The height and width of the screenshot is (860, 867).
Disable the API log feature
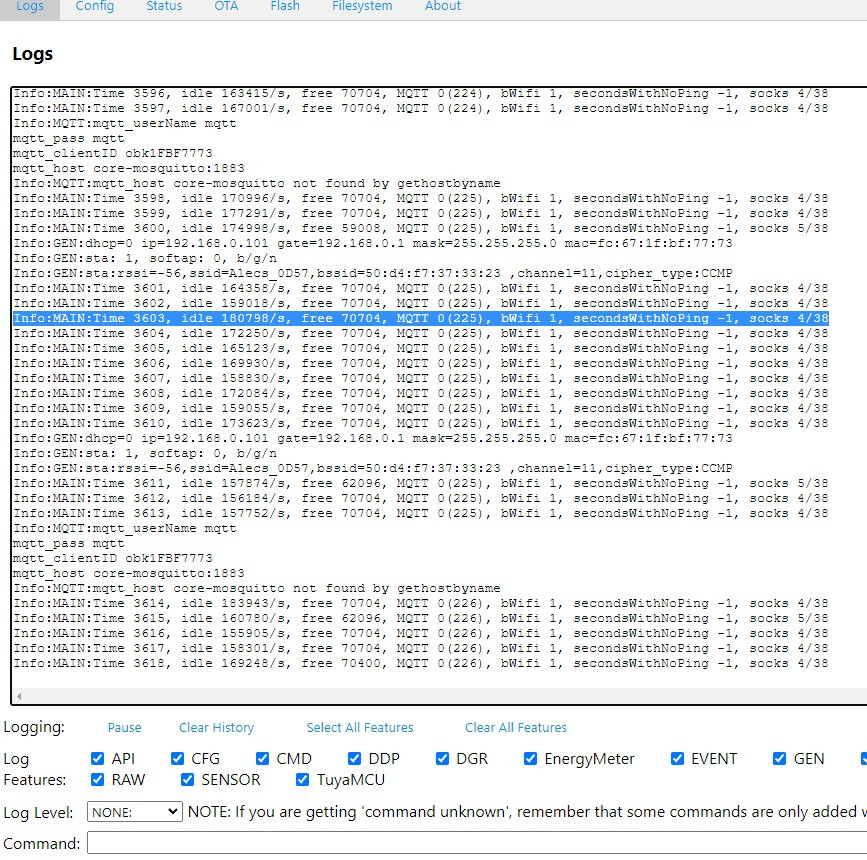(97, 758)
